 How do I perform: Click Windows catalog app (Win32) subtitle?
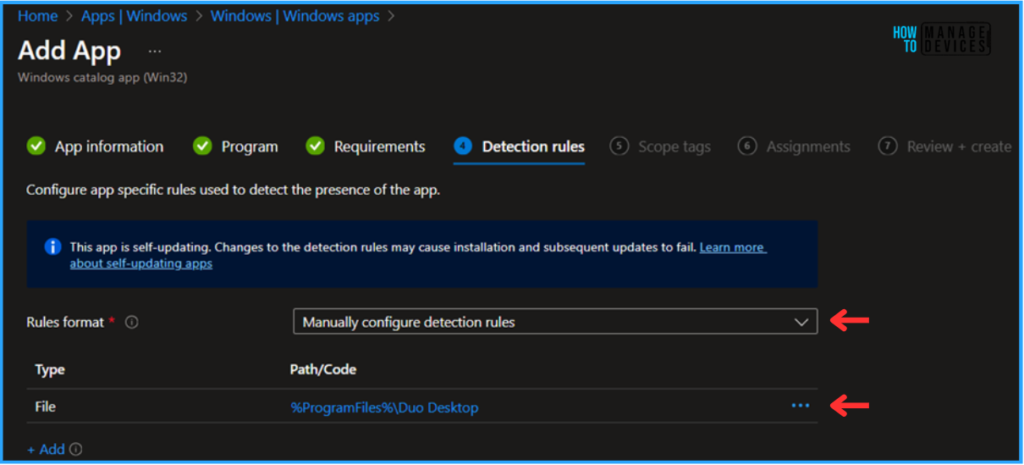(x=103, y=78)
